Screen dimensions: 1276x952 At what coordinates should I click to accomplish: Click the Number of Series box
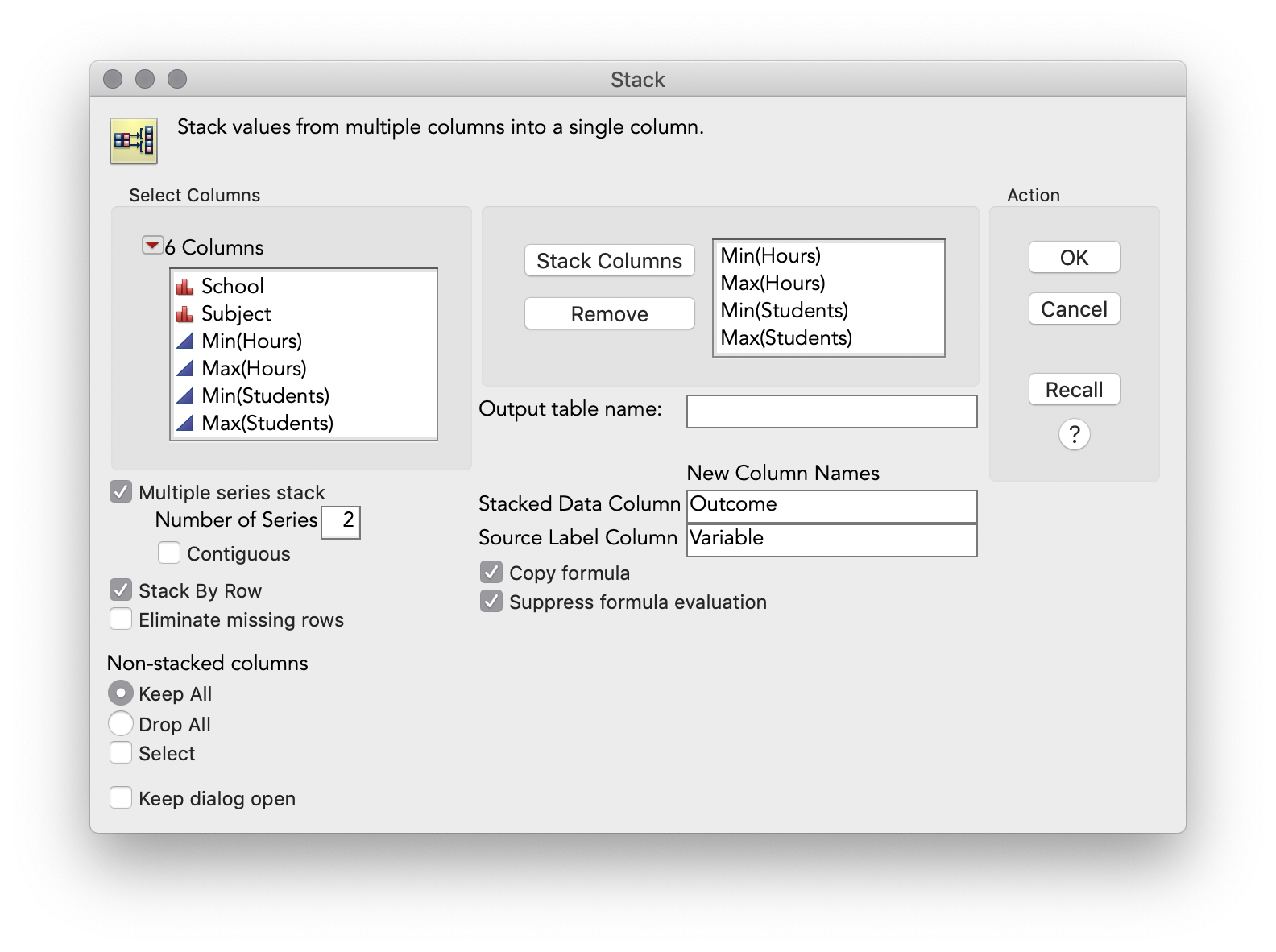point(341,521)
